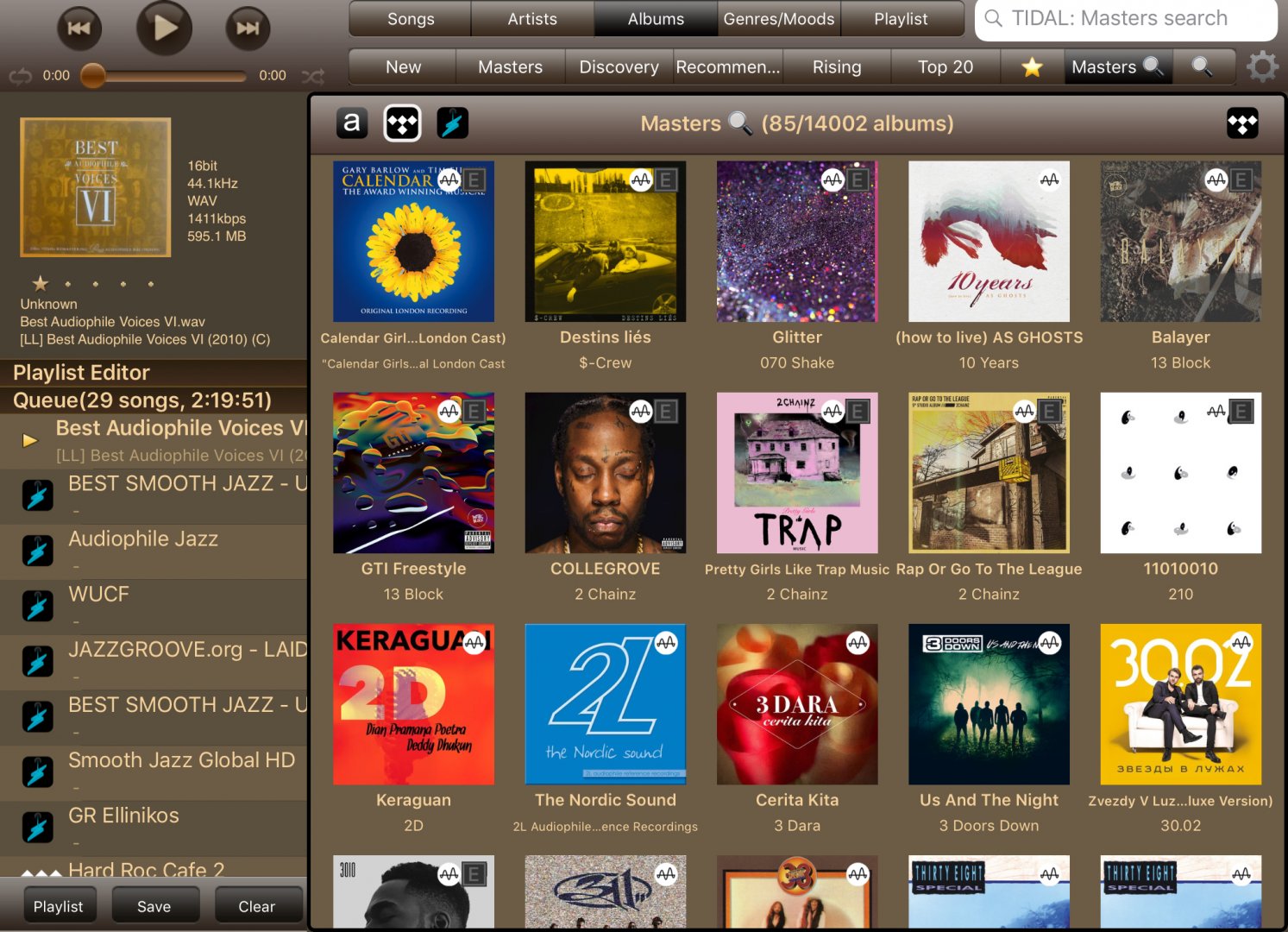
Task: Open Calendar Girls album cover
Action: coord(413,242)
